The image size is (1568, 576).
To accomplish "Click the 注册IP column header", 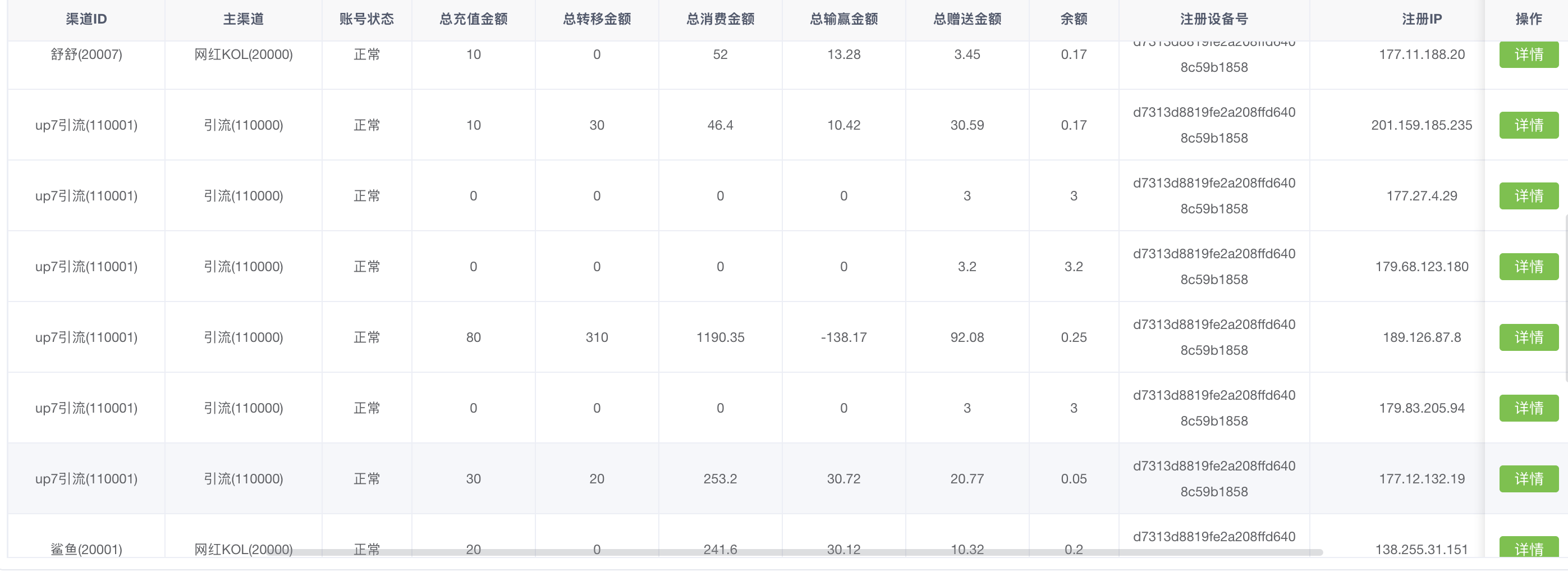I will pos(1422,19).
